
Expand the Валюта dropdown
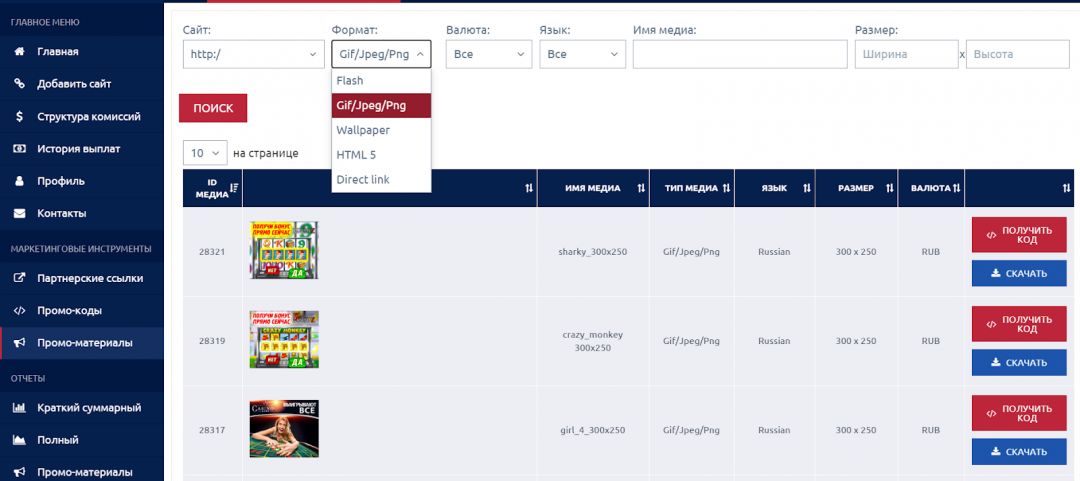pyautogui.click(x=488, y=54)
